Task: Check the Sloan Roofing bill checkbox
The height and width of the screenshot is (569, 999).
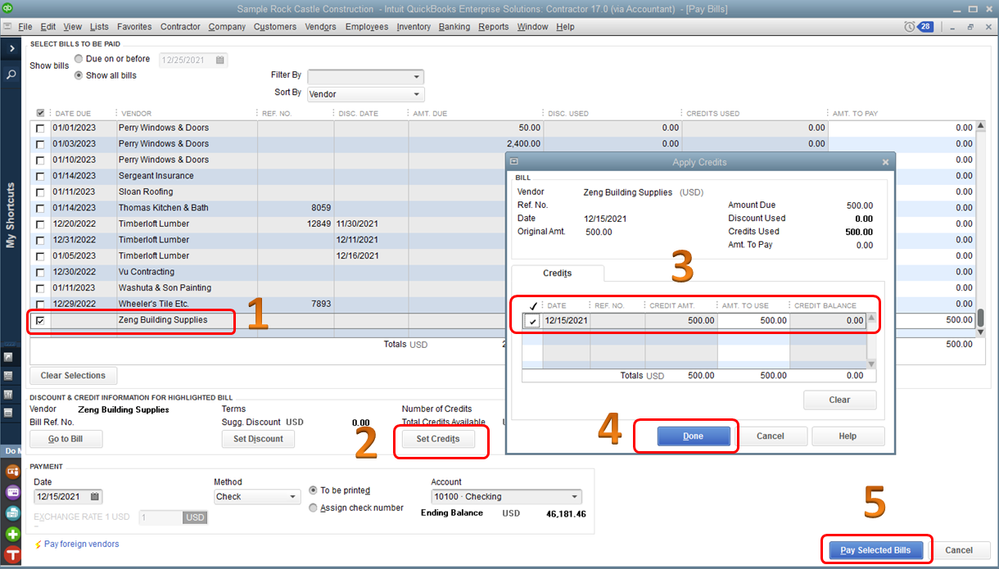Action: tap(40, 192)
